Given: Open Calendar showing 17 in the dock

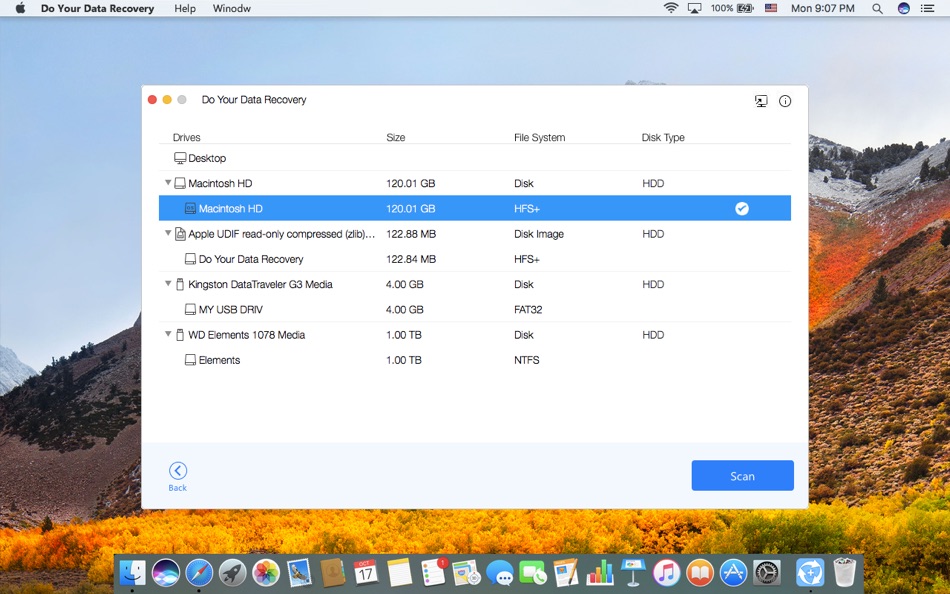Looking at the screenshot, I should click(x=365, y=572).
